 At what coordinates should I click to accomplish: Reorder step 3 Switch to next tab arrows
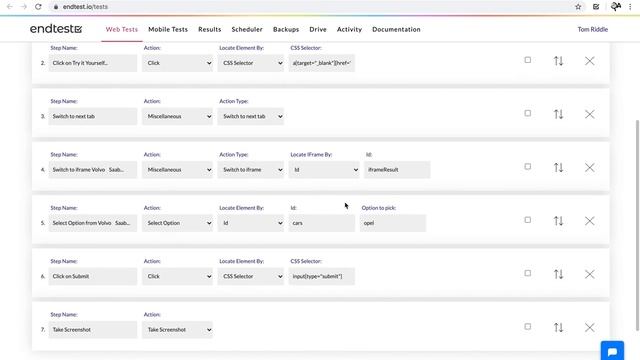[558, 114]
